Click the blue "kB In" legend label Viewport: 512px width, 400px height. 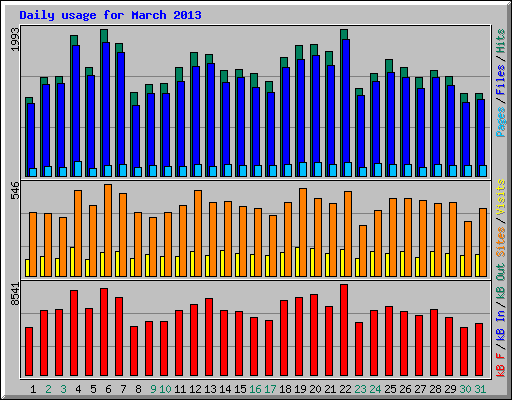pos(501,325)
